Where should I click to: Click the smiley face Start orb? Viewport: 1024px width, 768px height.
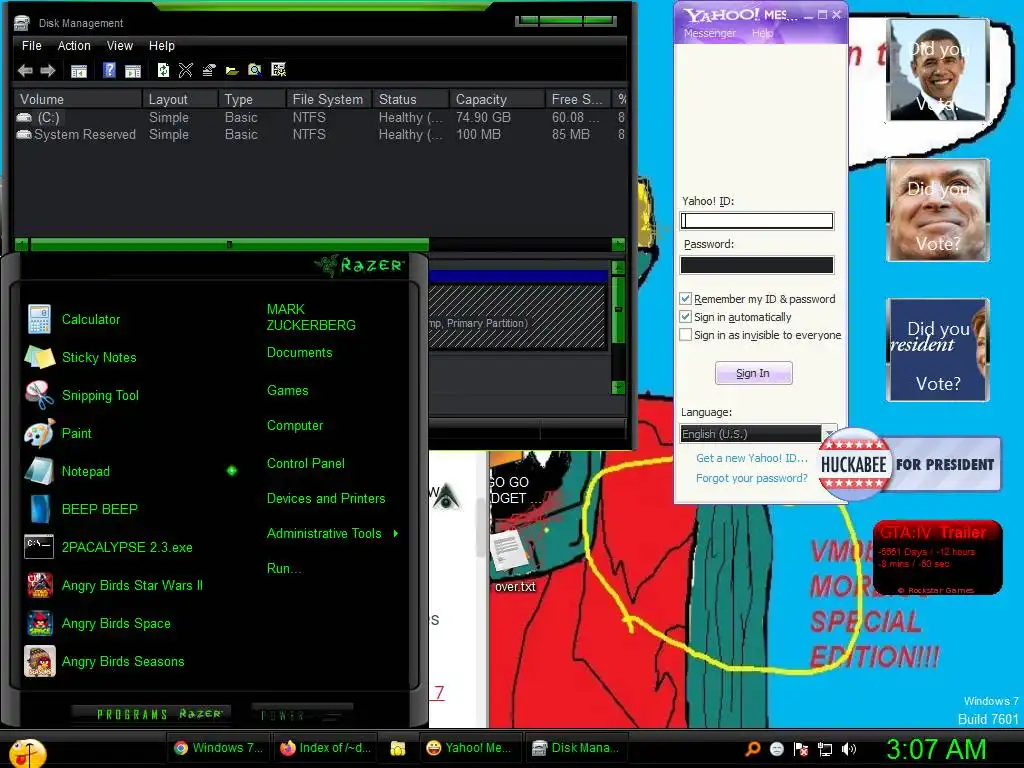tap(27, 752)
